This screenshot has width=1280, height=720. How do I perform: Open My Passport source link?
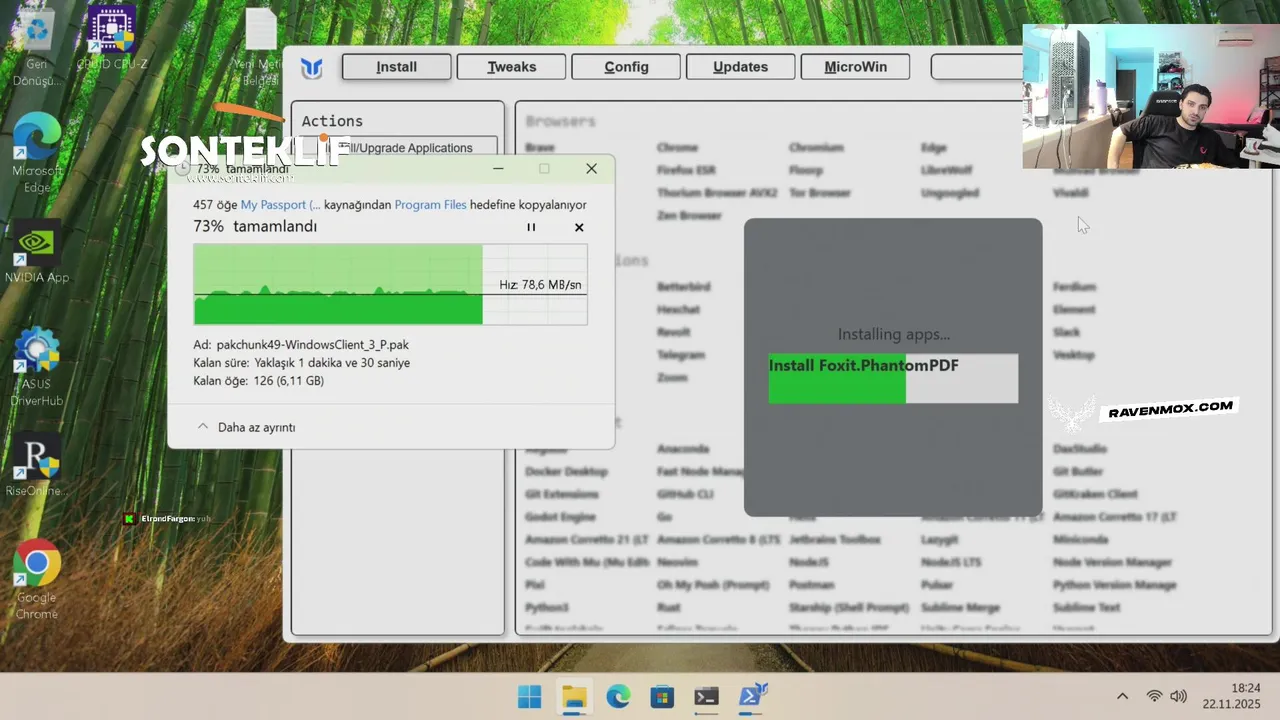coord(281,205)
